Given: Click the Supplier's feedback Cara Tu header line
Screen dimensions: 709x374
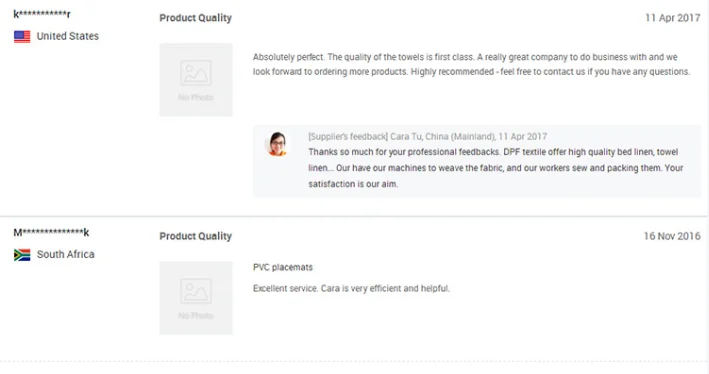Looking at the screenshot, I should pos(428,137).
